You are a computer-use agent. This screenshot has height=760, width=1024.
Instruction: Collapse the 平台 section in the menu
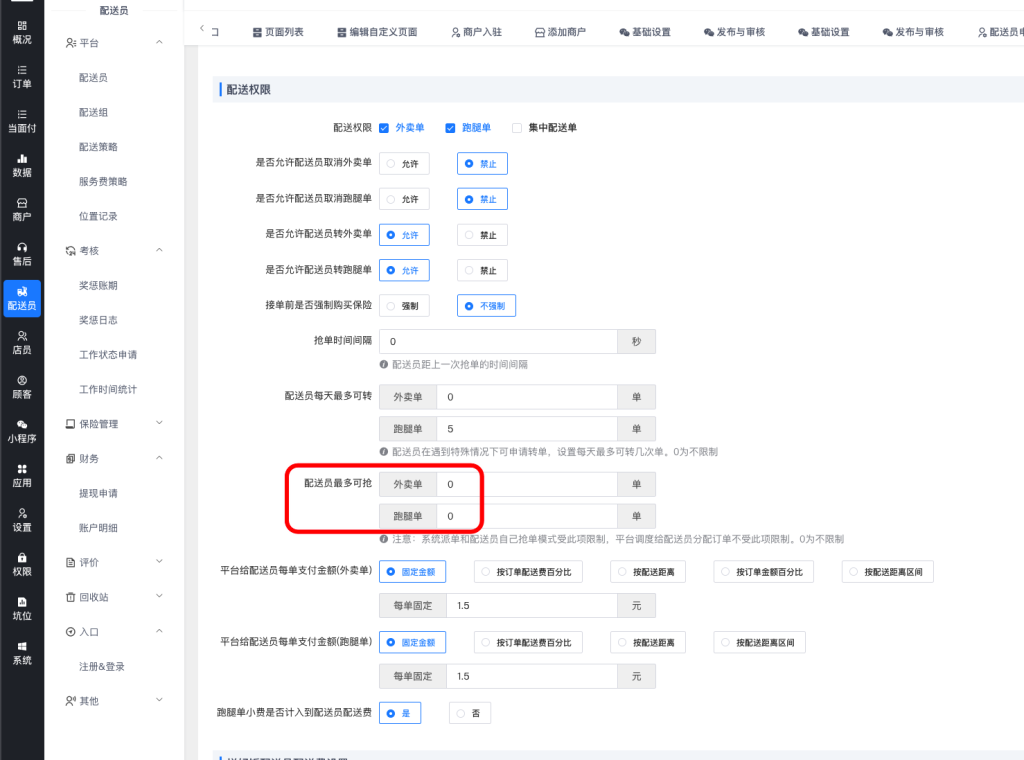[x=160, y=43]
